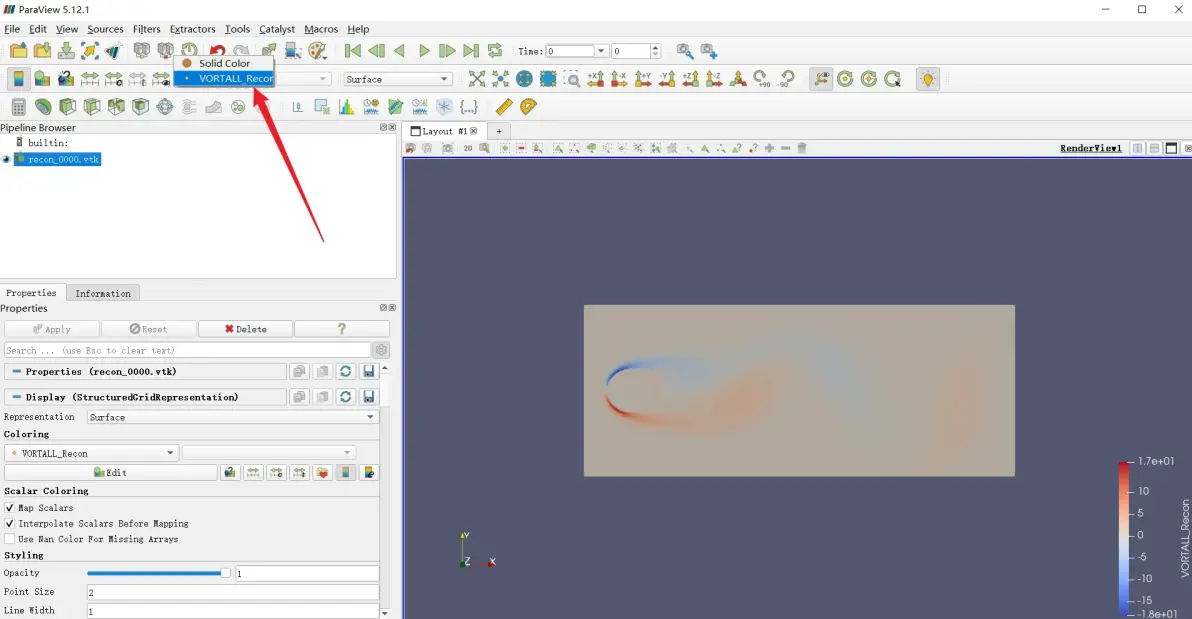Save display properties as default icon
1192x619 pixels.
click(x=369, y=397)
